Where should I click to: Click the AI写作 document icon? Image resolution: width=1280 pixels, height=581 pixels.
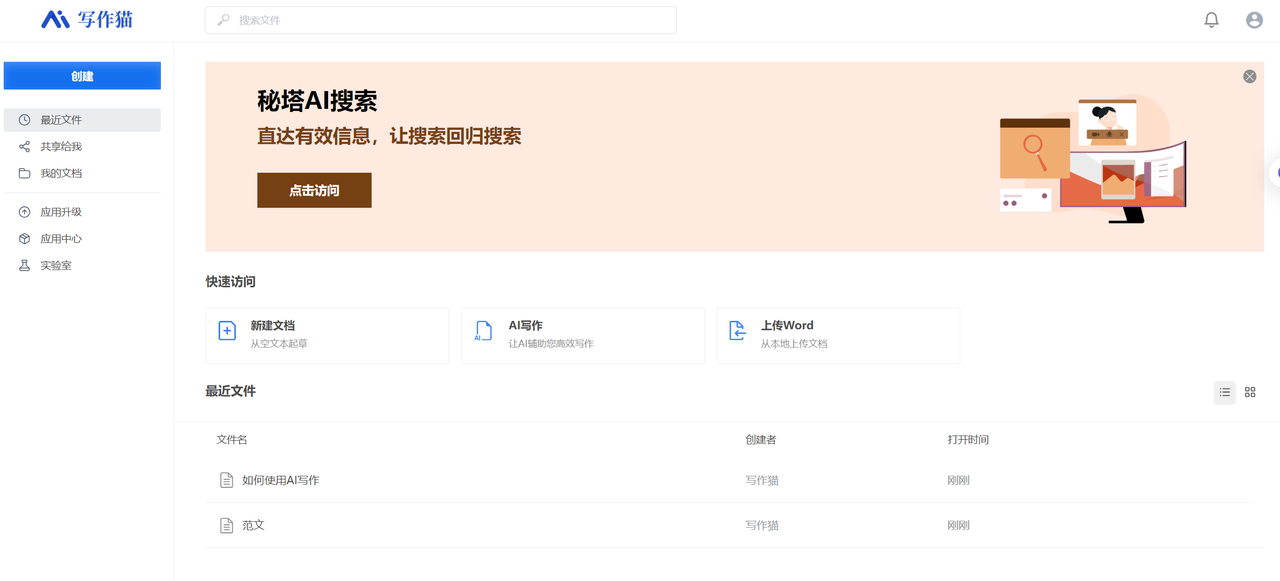483,331
